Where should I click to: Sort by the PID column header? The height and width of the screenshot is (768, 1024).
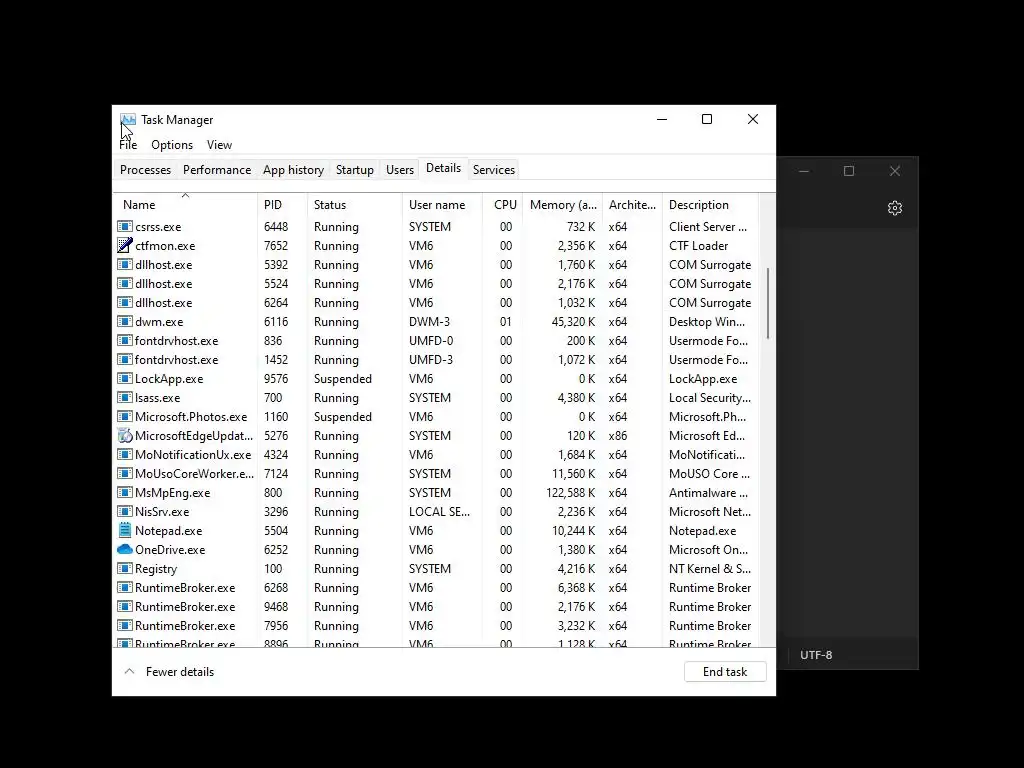282,204
